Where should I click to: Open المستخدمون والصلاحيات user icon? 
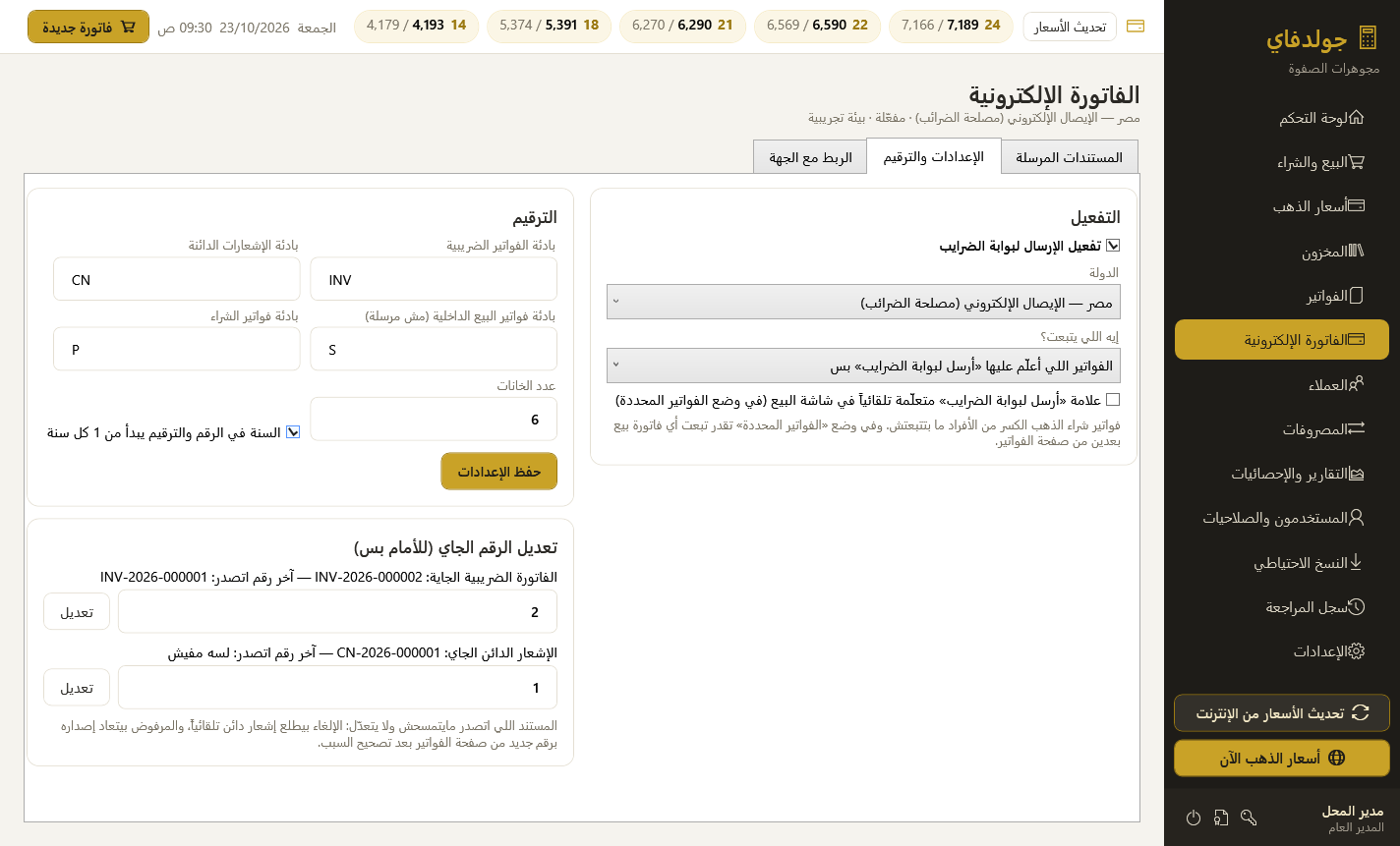click(1356, 518)
